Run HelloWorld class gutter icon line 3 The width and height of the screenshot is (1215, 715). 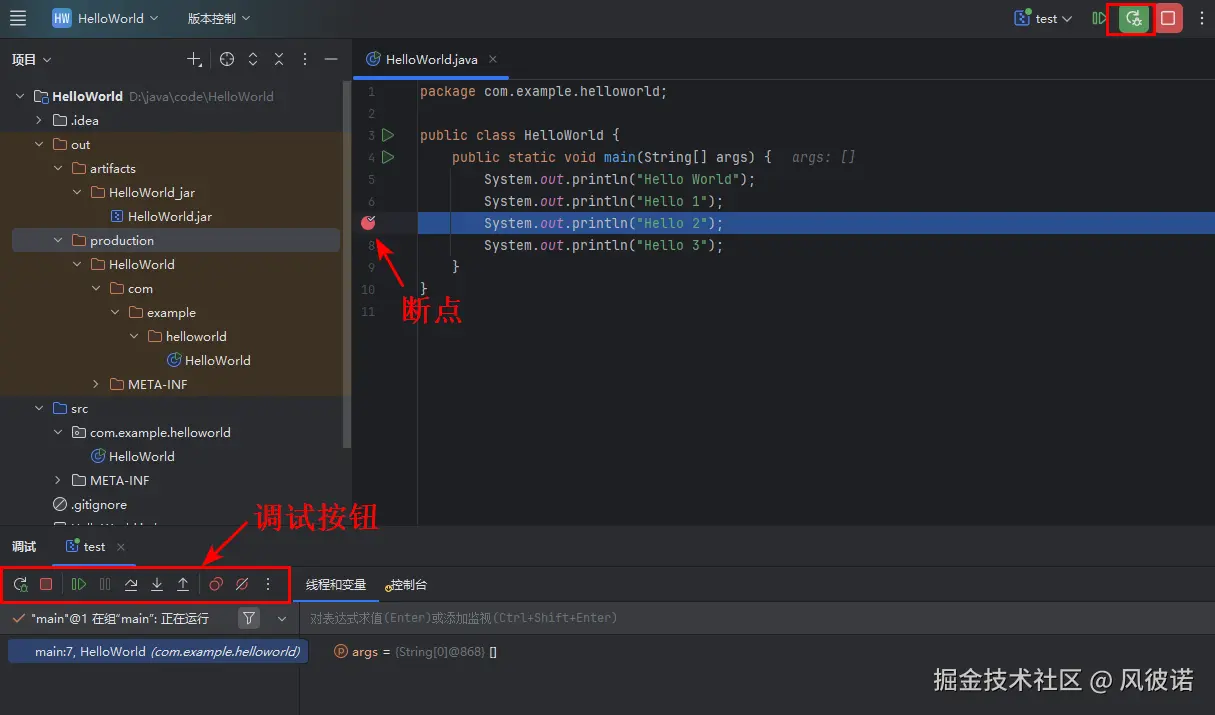coord(388,135)
